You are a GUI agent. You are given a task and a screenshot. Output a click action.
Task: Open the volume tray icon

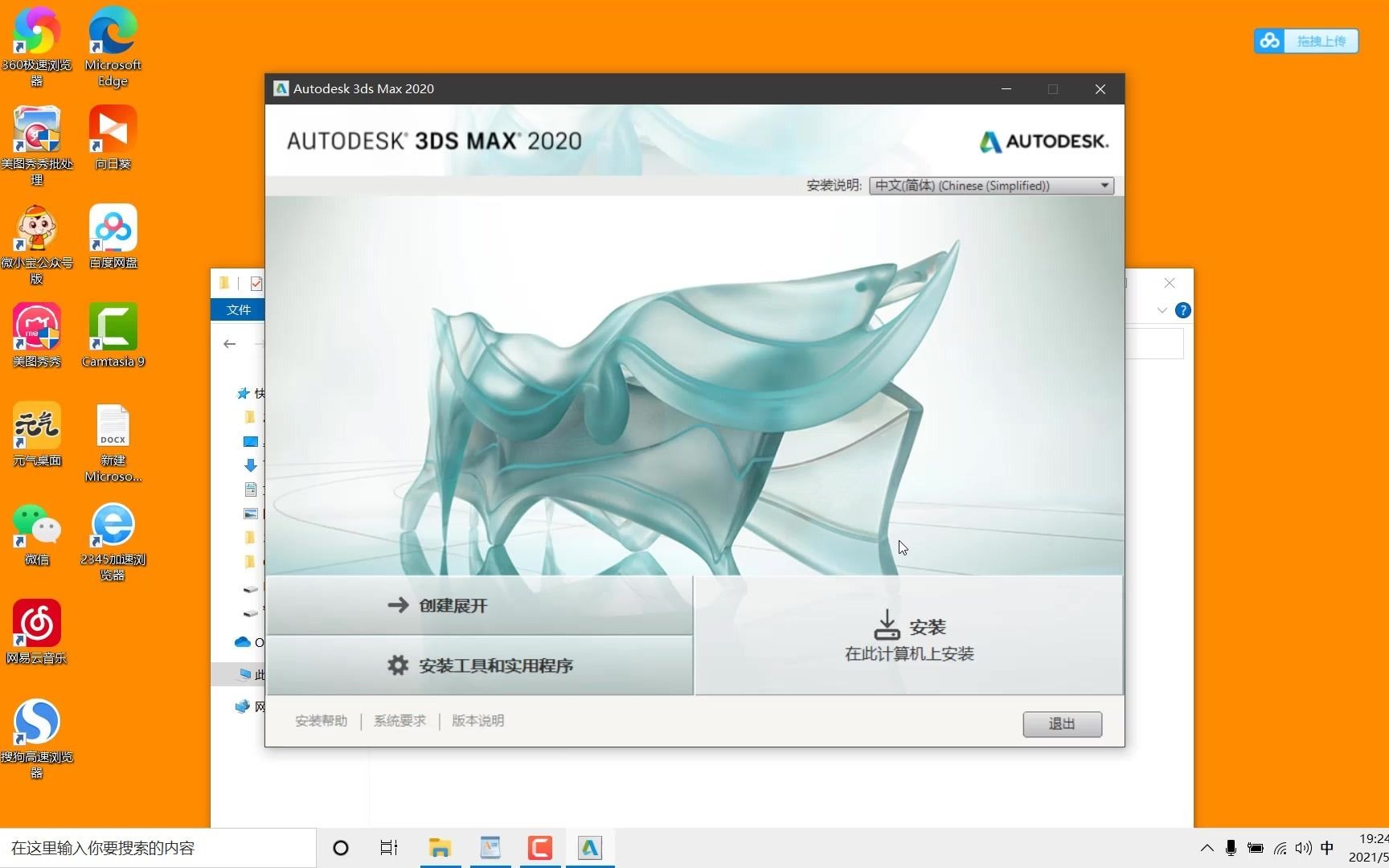[x=1303, y=848]
